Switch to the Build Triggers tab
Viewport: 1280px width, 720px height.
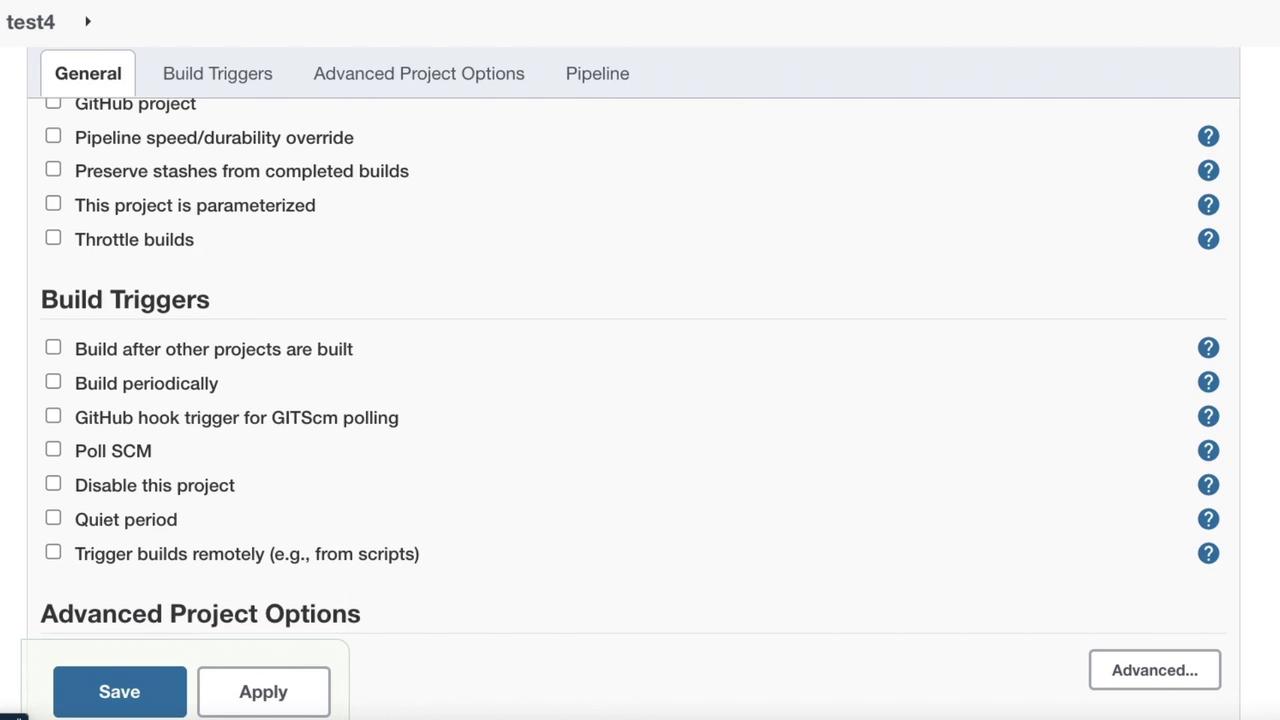[217, 73]
